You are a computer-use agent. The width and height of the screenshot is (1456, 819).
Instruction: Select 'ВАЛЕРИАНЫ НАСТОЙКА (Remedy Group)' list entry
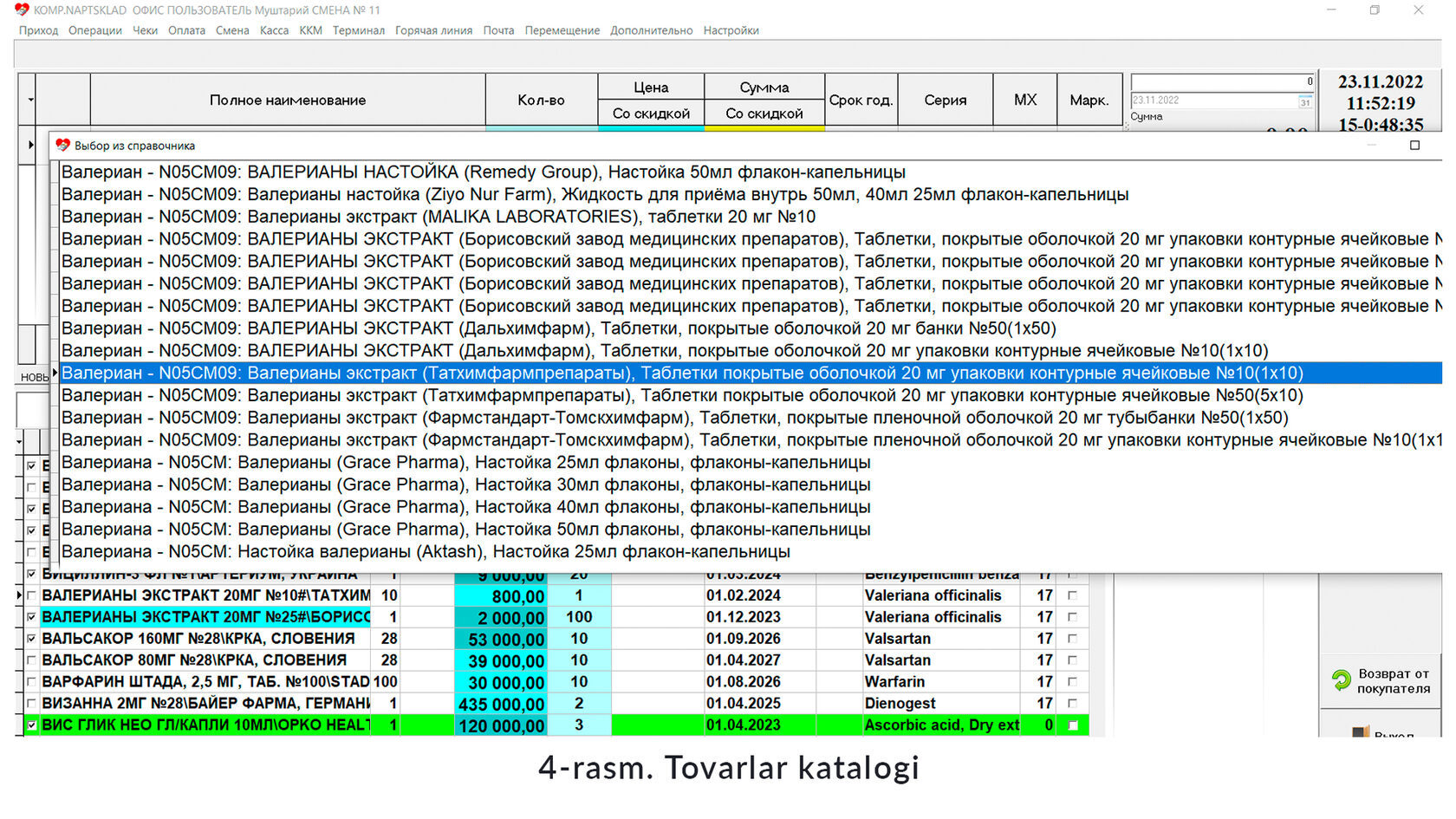point(751,172)
